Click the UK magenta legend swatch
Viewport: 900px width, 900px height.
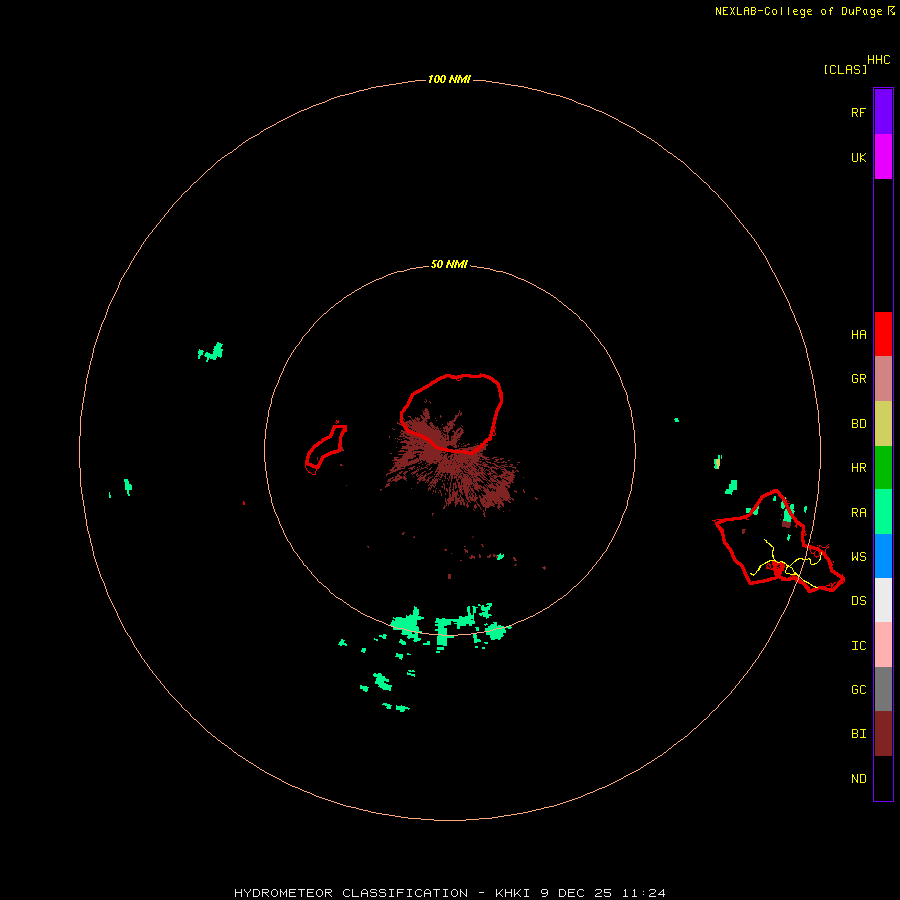click(883, 157)
